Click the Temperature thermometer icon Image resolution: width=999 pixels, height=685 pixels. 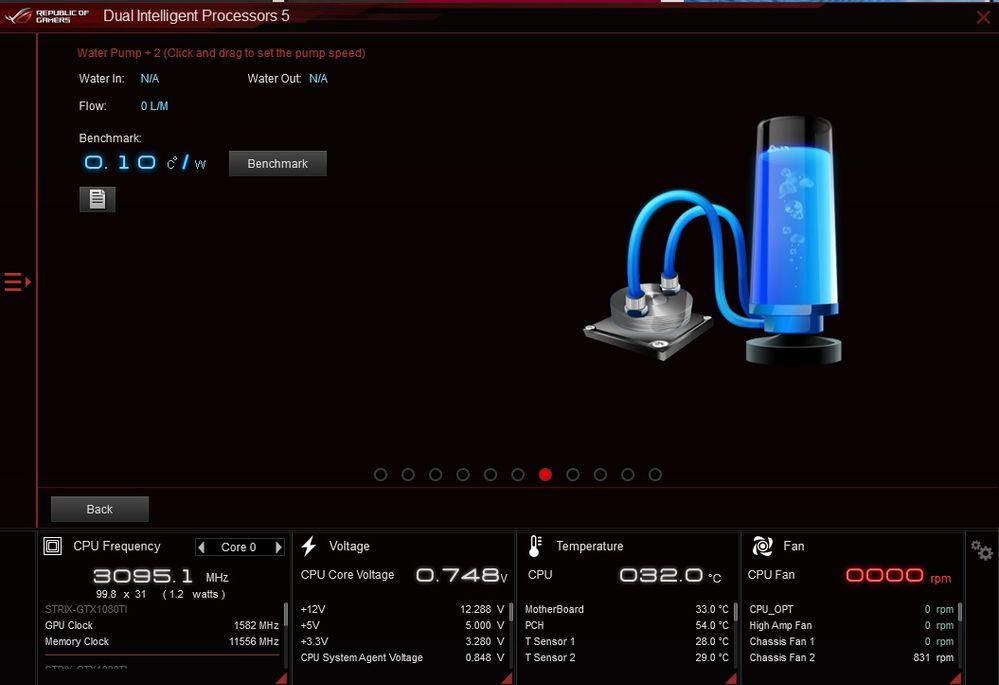click(x=535, y=546)
